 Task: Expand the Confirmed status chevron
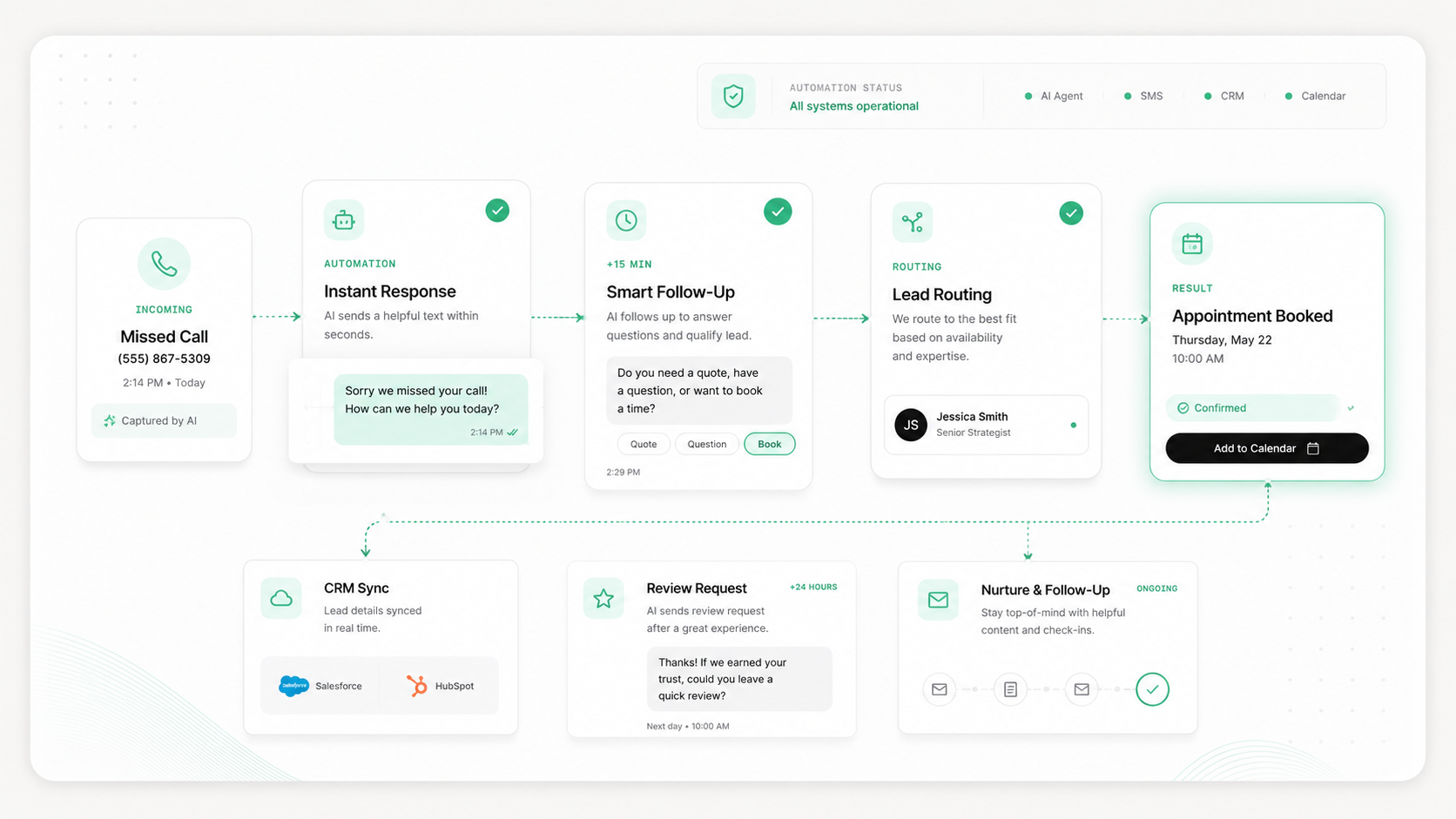pos(1351,407)
